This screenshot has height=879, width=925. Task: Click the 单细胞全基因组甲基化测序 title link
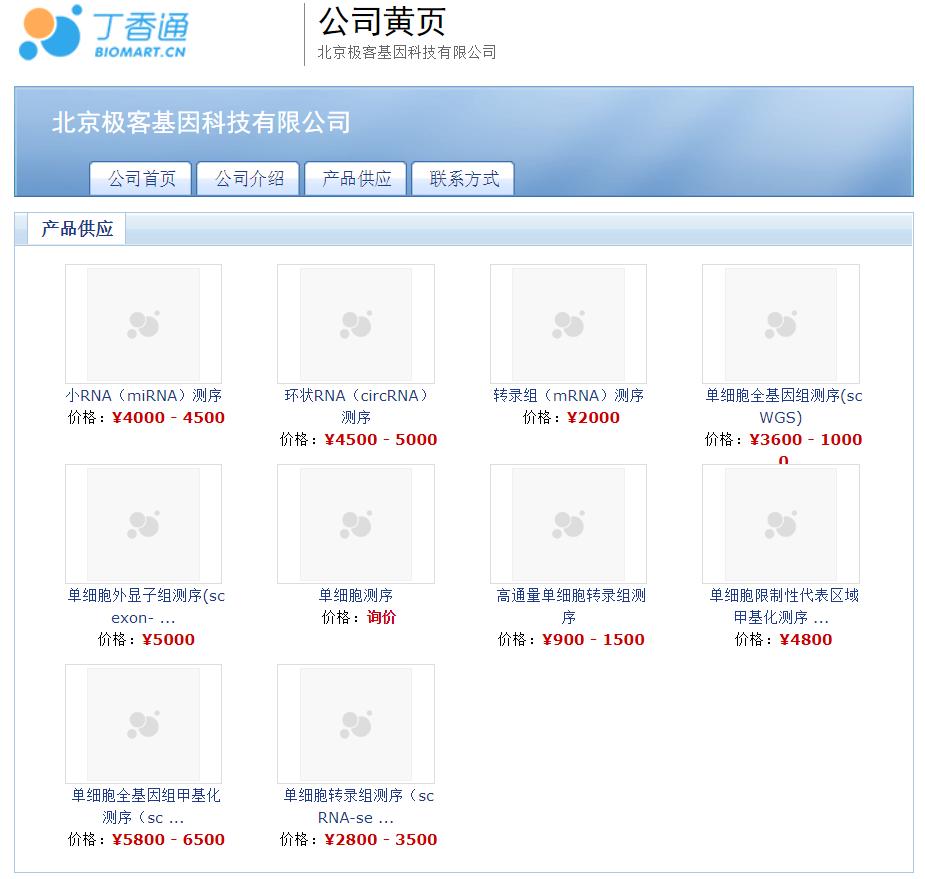click(x=145, y=806)
